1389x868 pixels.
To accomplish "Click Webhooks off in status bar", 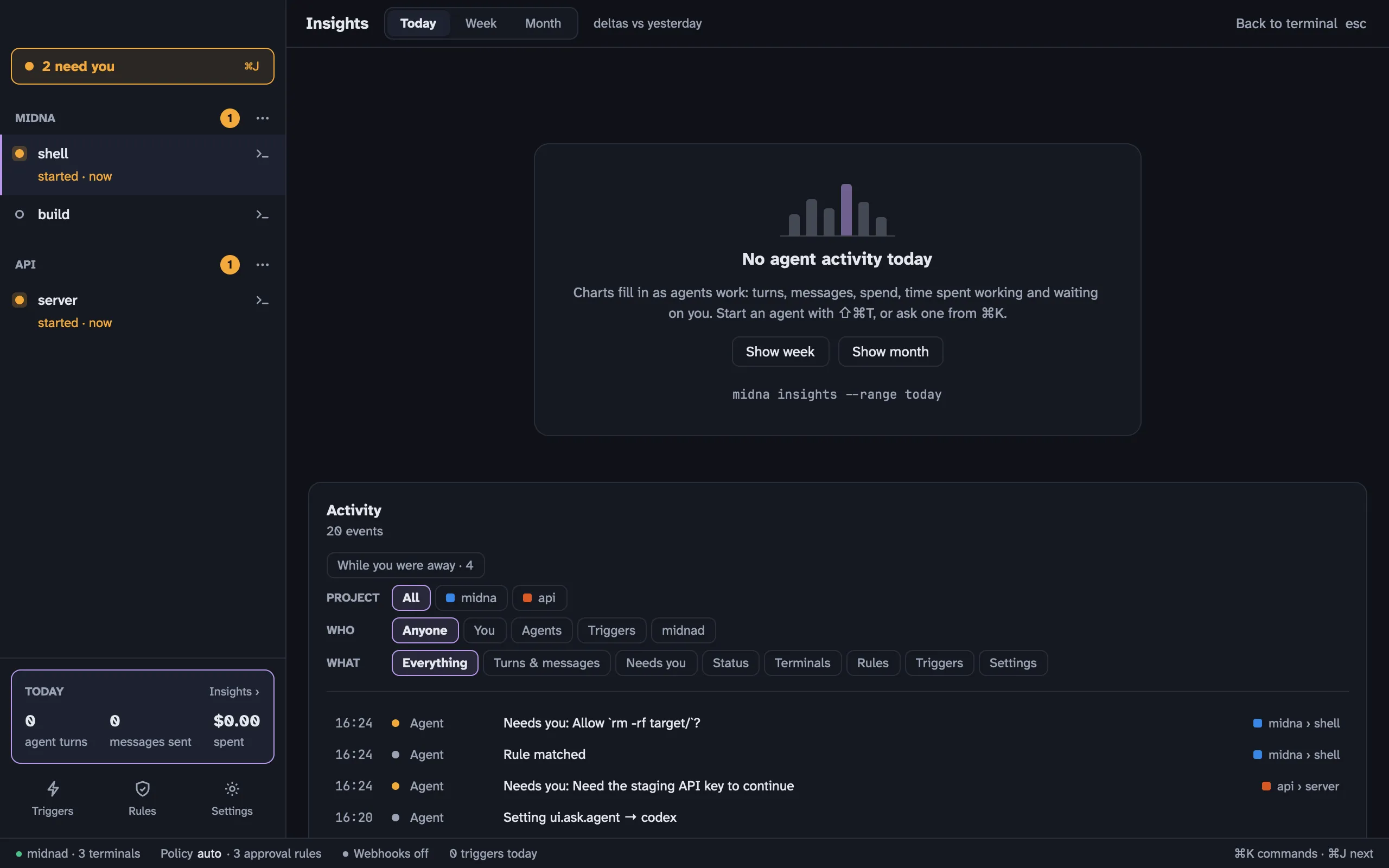I will pos(386,854).
